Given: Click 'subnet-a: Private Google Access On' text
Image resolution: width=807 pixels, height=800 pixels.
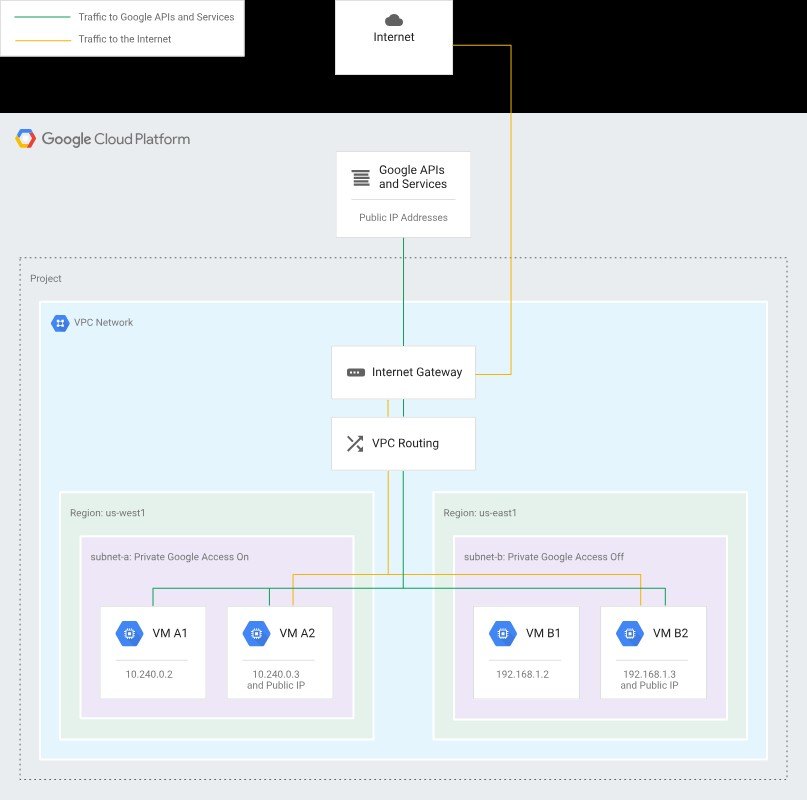Looking at the screenshot, I should [x=169, y=556].
